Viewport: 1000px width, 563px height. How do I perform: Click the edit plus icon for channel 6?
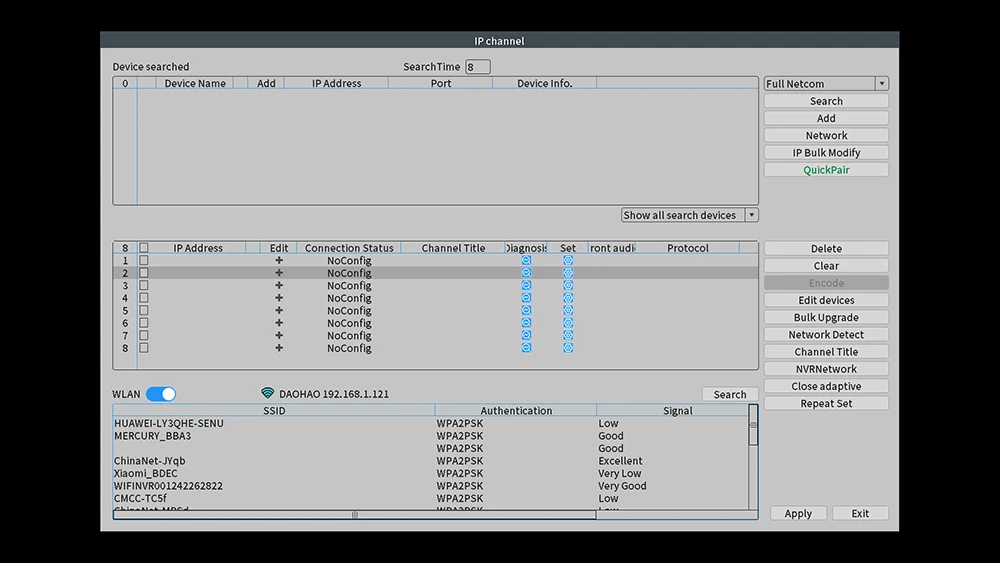[x=279, y=323]
